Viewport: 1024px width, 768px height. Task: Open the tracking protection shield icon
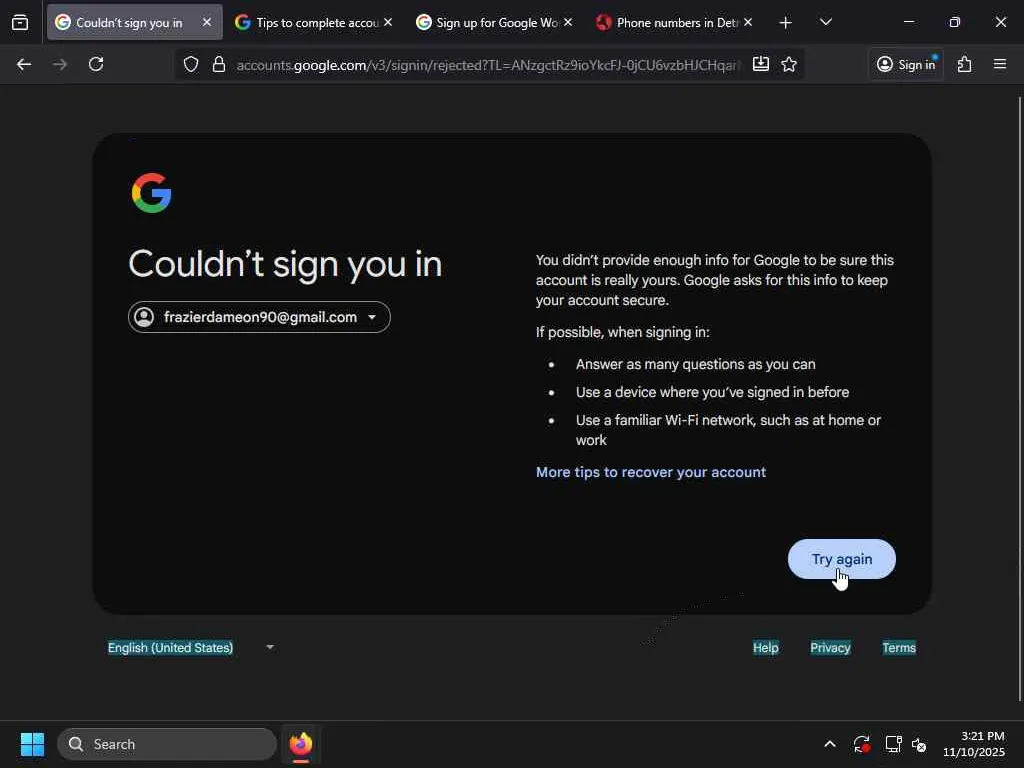tap(191, 64)
